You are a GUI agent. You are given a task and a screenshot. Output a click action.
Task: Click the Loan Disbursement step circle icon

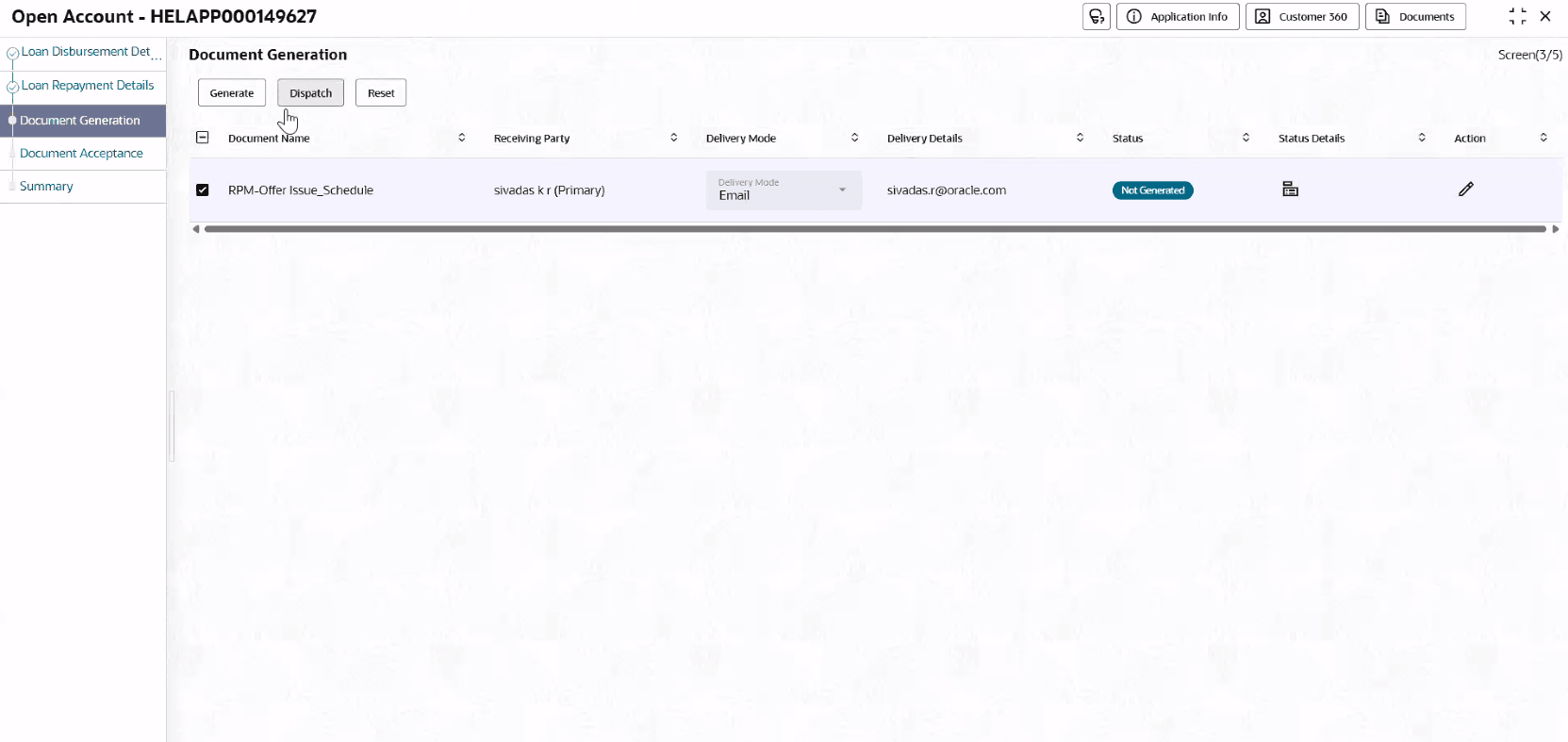(x=12, y=54)
